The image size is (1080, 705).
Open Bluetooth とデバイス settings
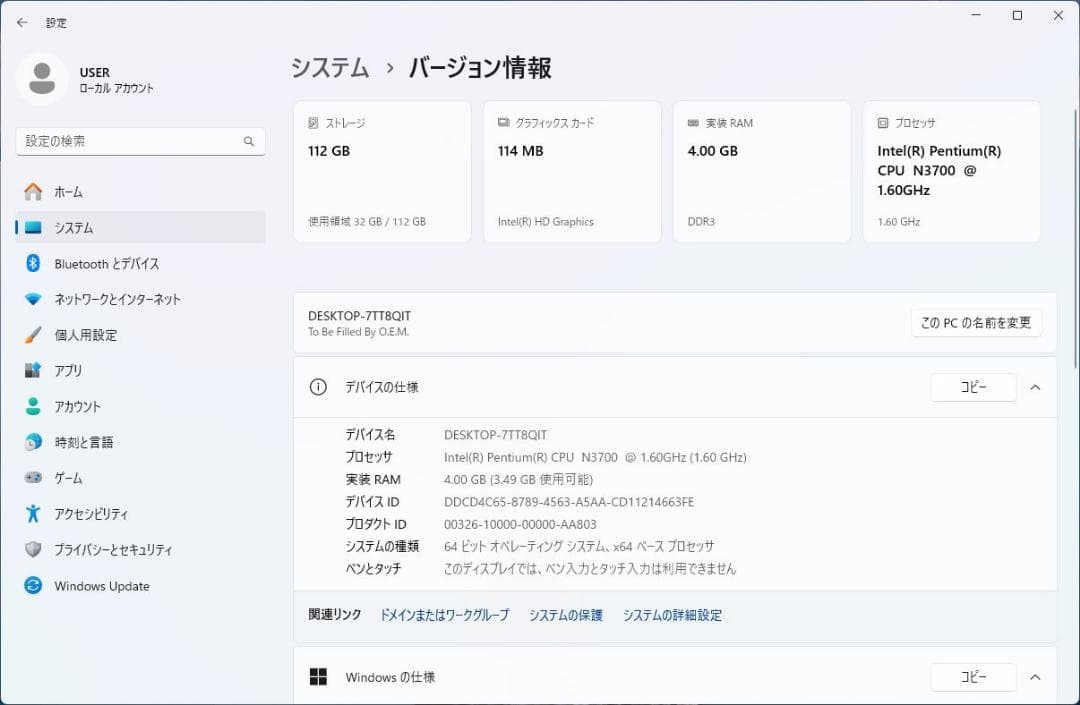pyautogui.click(x=141, y=263)
